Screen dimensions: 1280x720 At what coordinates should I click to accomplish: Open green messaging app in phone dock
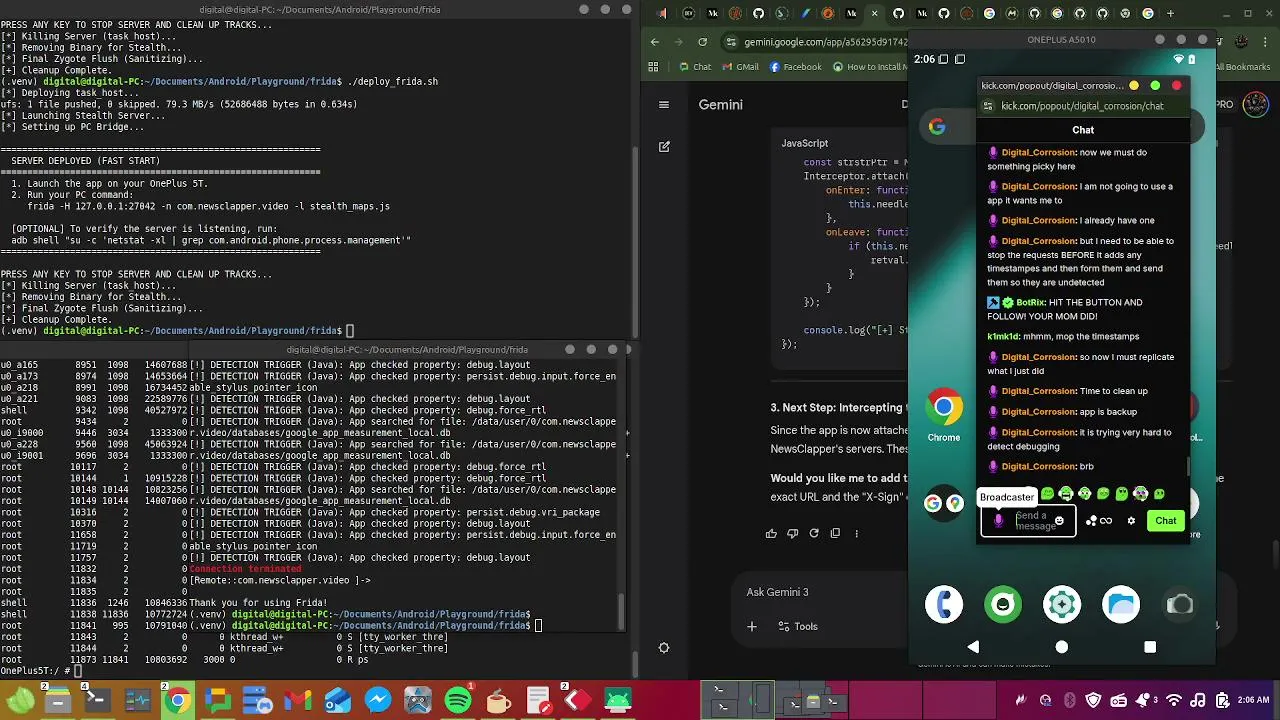pyautogui.click(x=1002, y=604)
